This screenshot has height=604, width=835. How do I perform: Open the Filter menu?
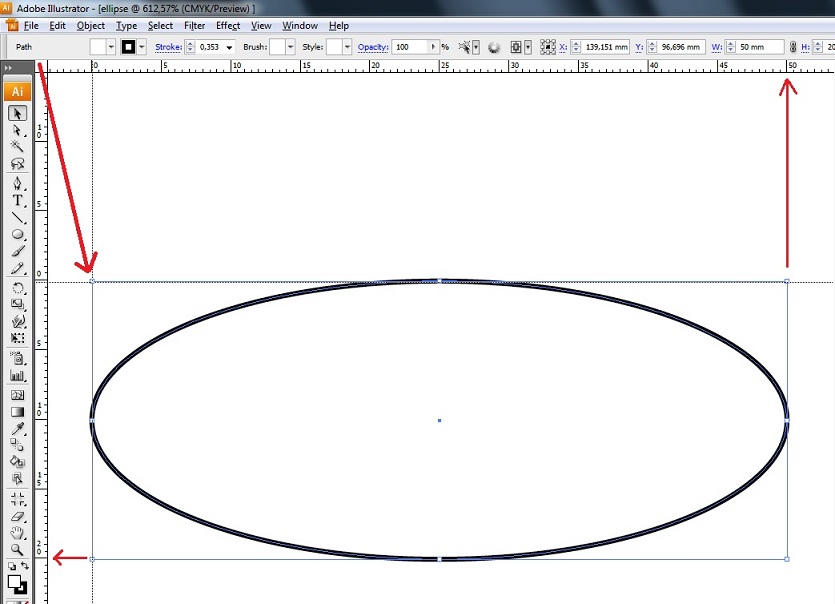[x=194, y=26]
